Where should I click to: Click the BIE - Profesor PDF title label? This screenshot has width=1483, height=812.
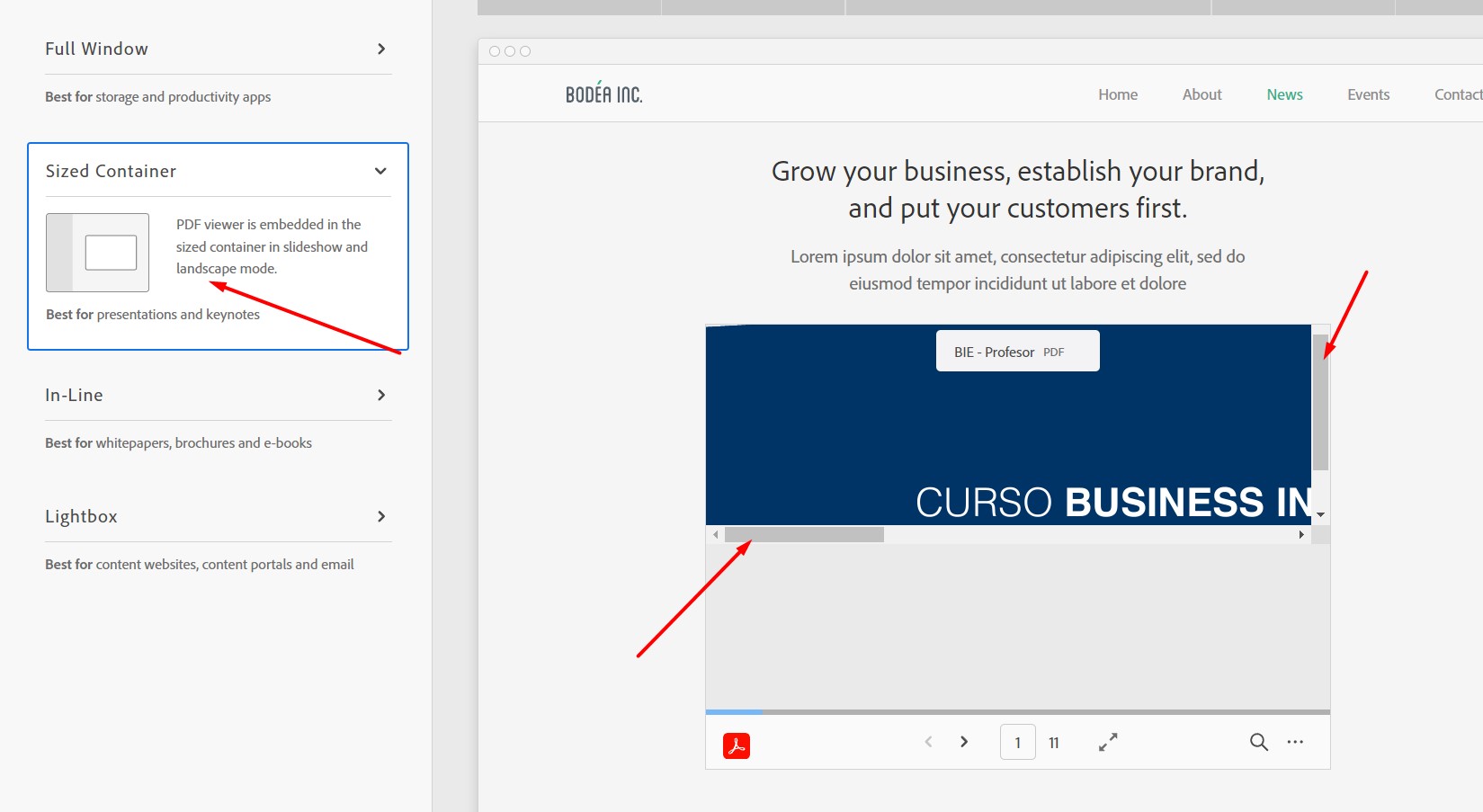click(1017, 351)
